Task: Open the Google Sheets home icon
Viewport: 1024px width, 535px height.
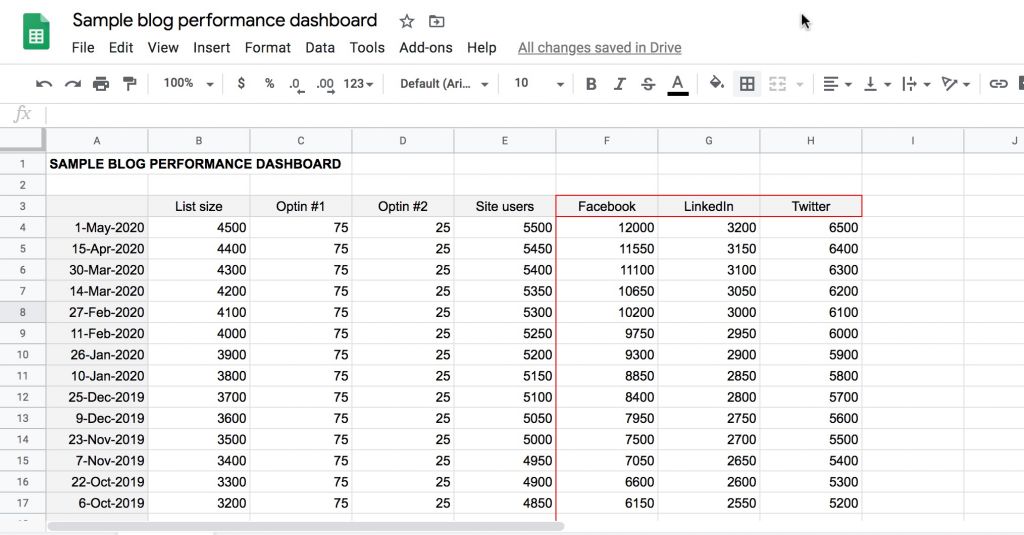Action: pos(37,31)
